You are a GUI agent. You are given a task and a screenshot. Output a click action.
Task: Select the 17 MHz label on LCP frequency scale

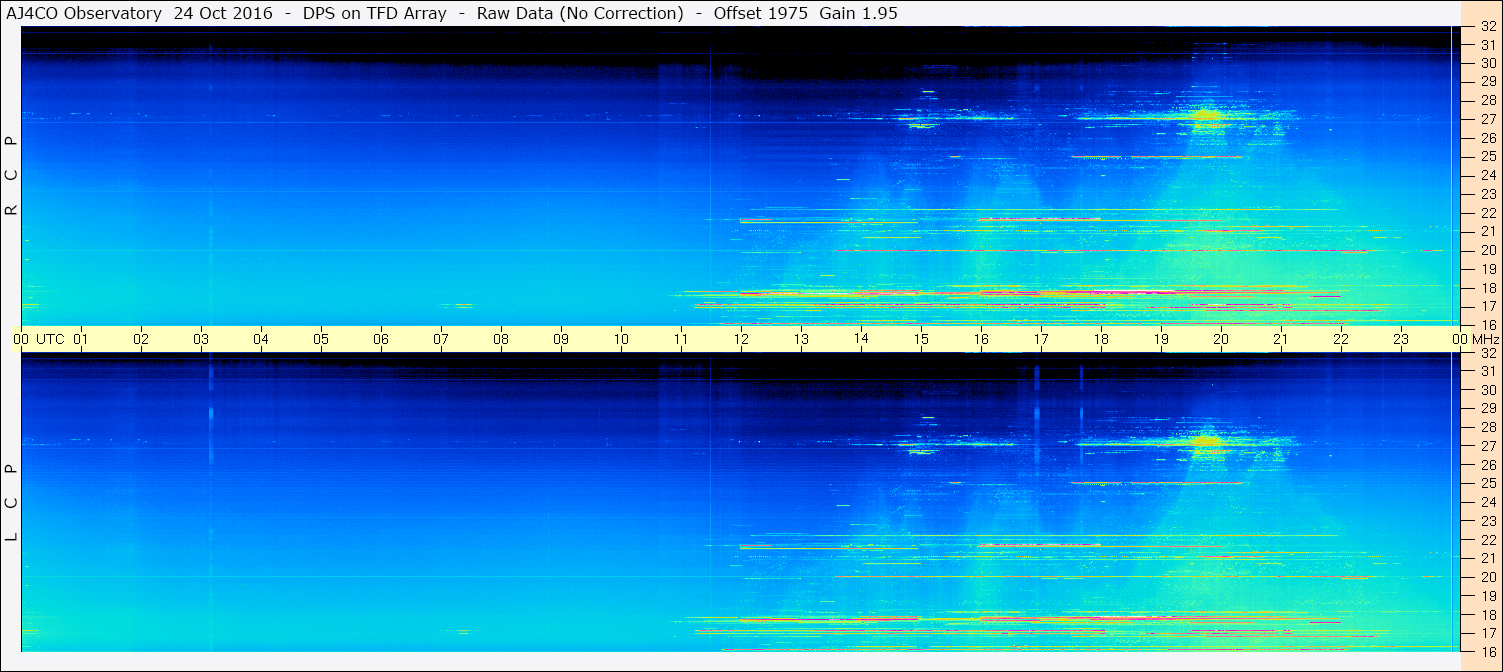[x=1488, y=632]
